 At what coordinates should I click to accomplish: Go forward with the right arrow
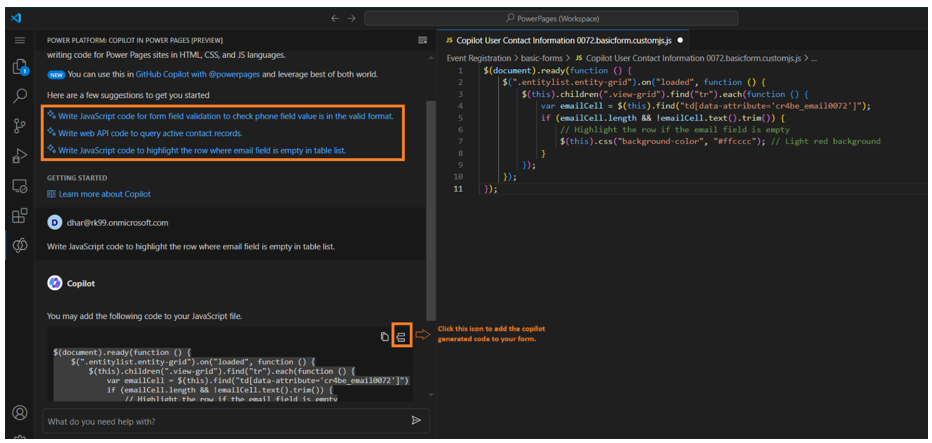(351, 18)
